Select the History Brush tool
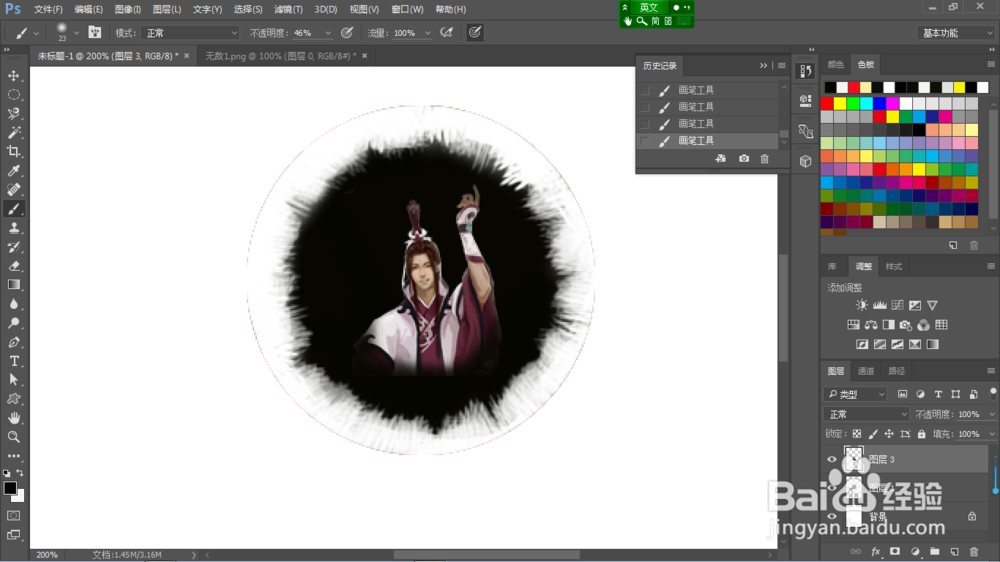Screen dimensions: 1000x562 [x=13, y=247]
